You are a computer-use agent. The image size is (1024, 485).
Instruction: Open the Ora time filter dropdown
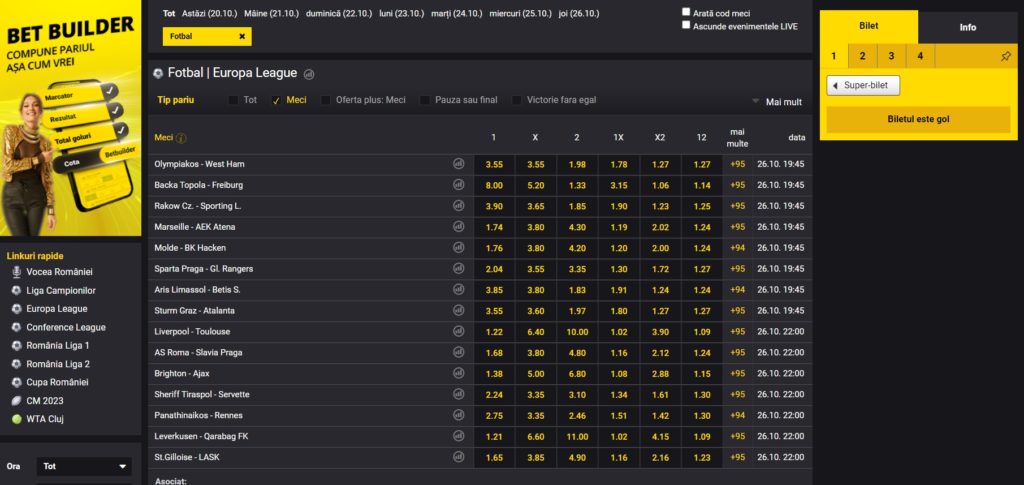[84, 467]
